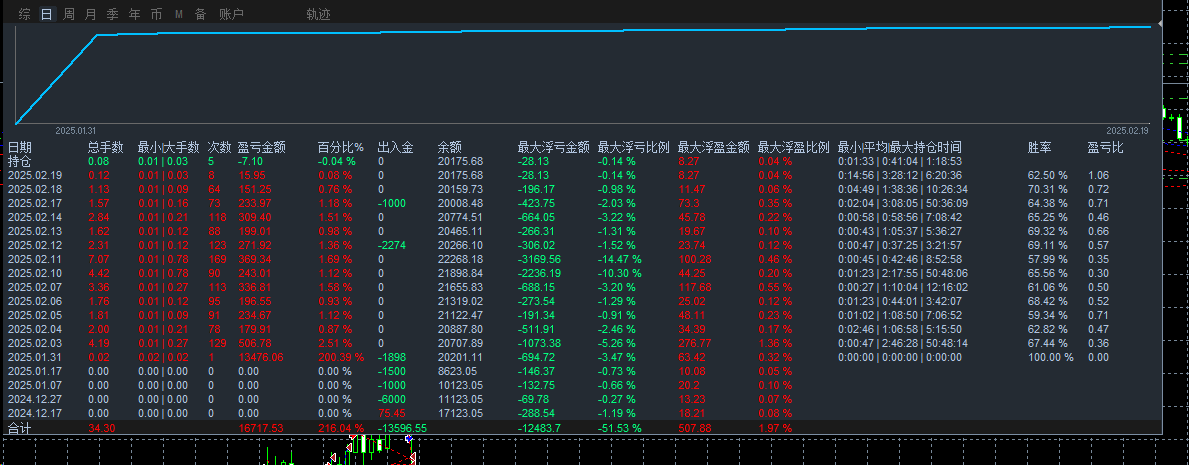Click the withdrawal value -6000
The image size is (1189, 465).
392,399
